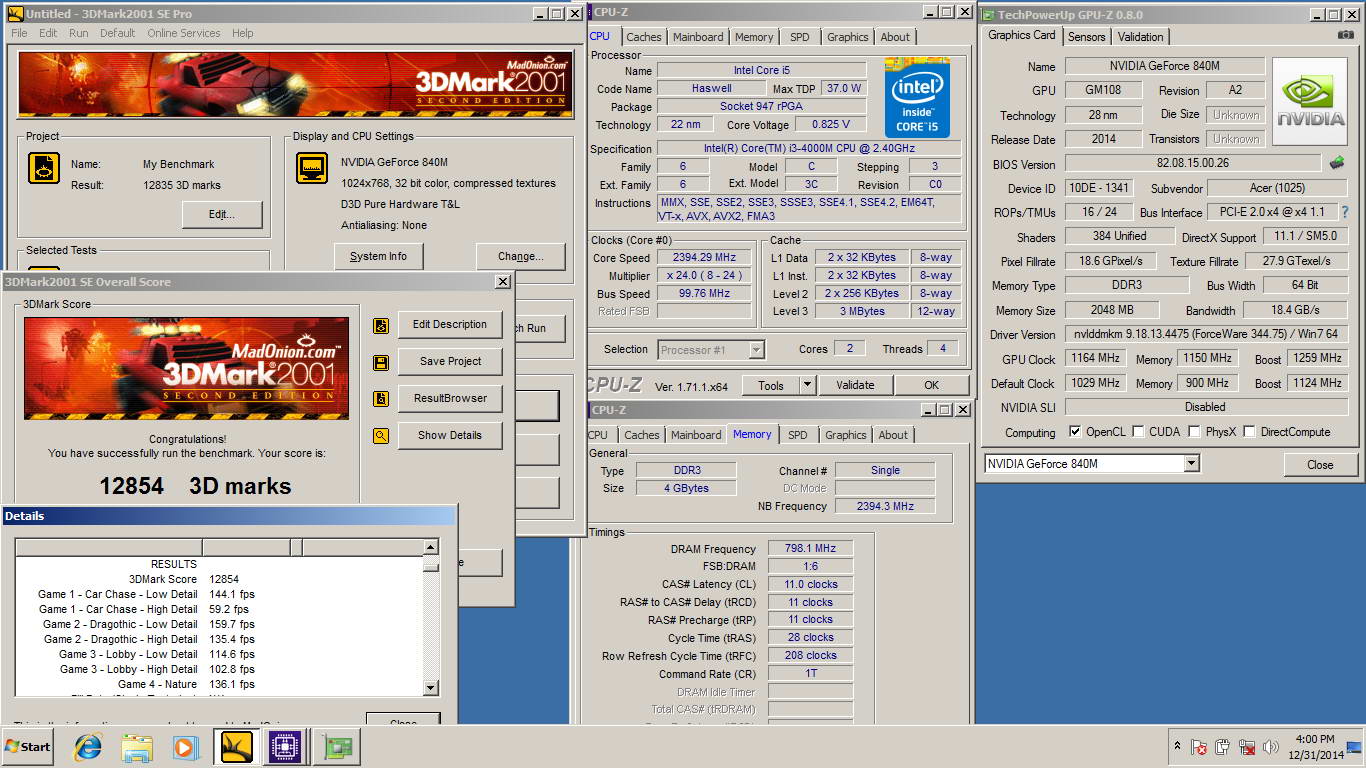
Task: Switch to Caches tab in top CPU-Z window
Action: pyautogui.click(x=644, y=37)
